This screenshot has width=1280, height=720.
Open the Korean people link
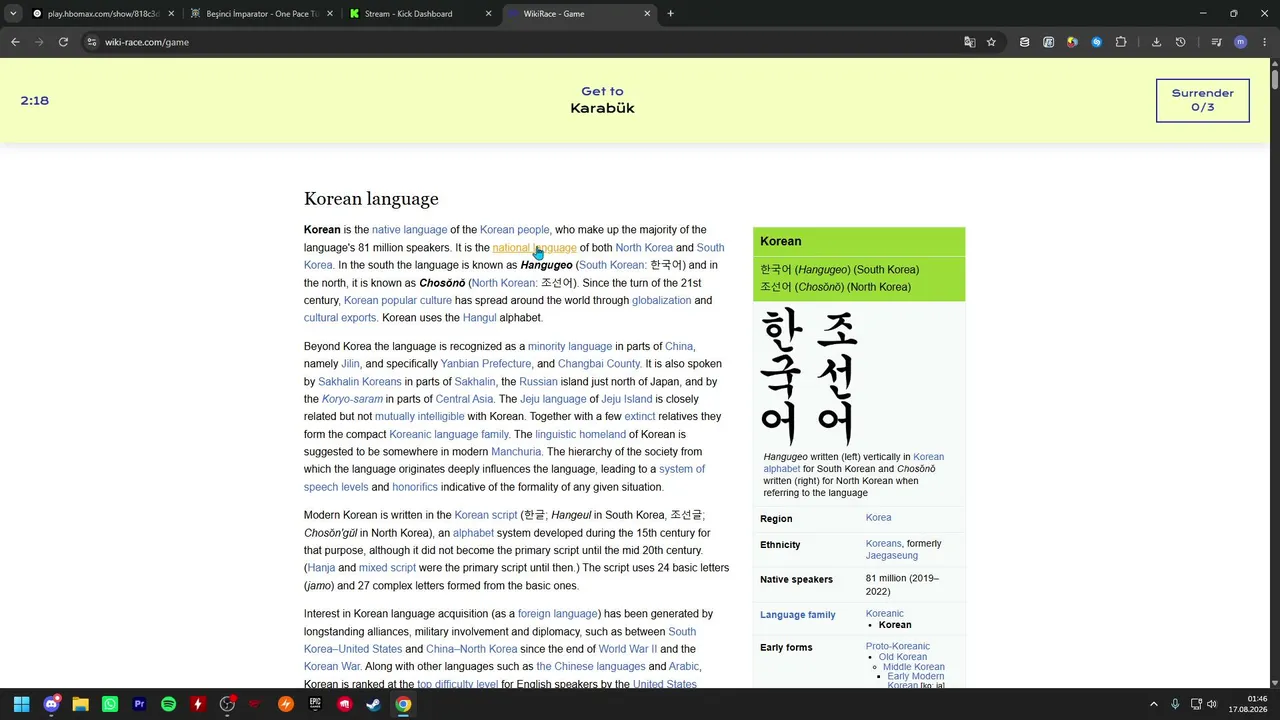pos(514,230)
